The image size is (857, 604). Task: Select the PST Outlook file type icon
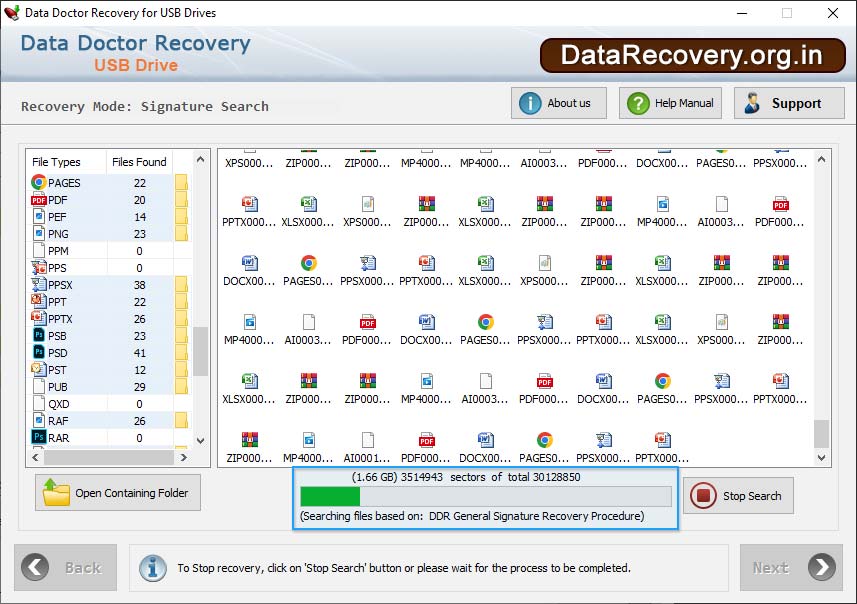[38, 369]
